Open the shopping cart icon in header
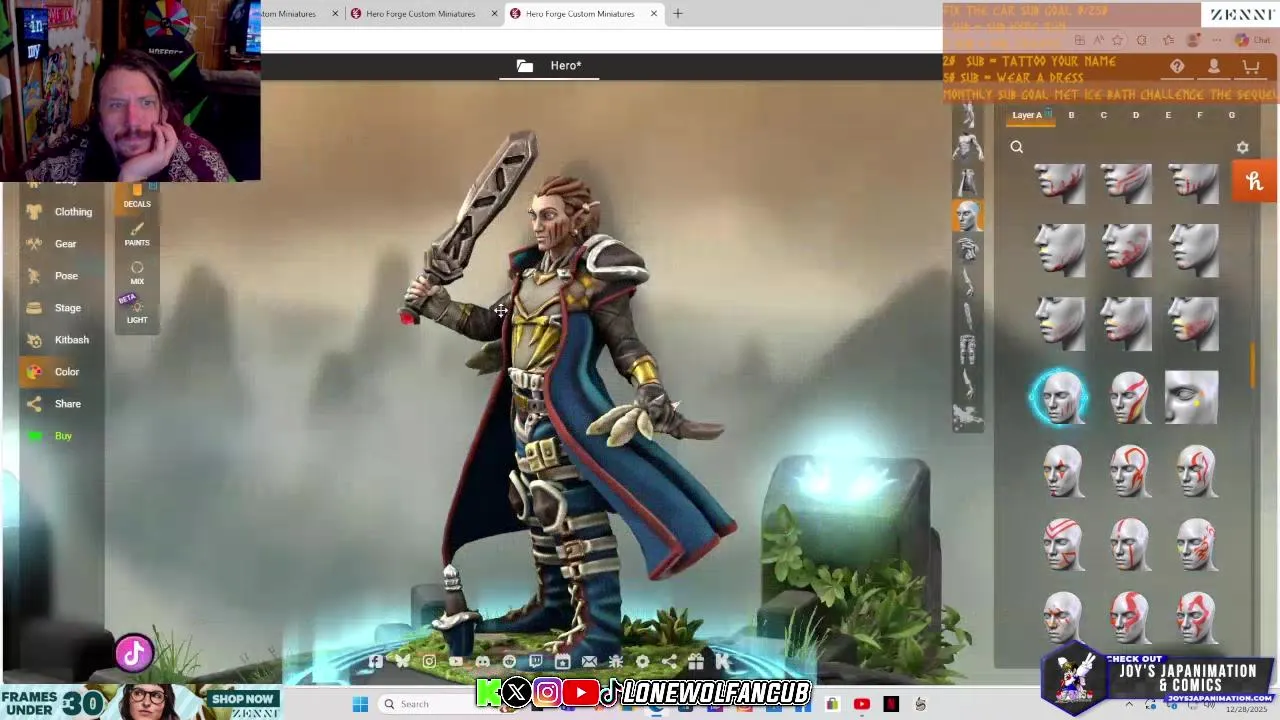The height and width of the screenshot is (720, 1280). click(1250, 67)
